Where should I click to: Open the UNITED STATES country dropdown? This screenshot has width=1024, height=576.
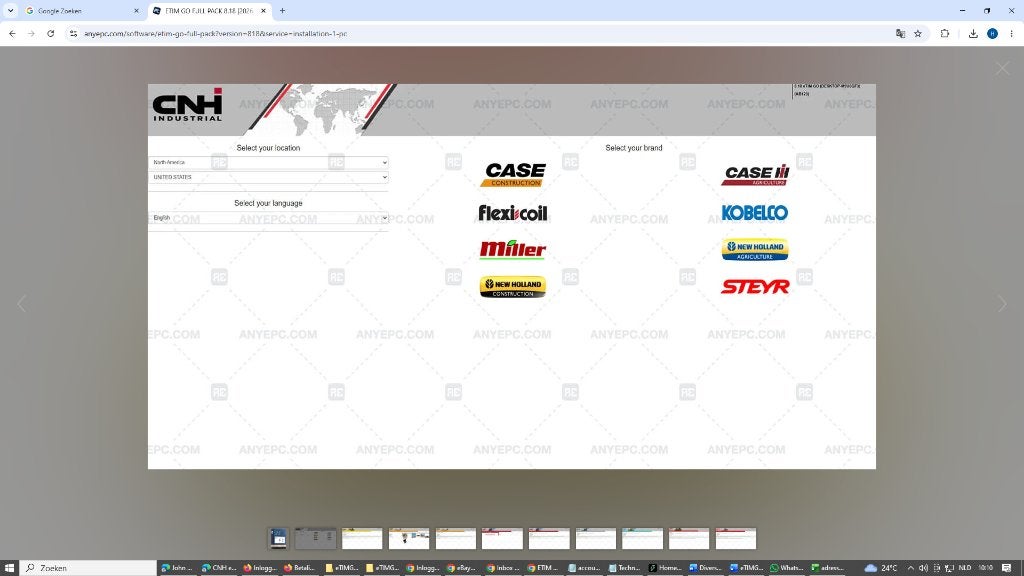(268, 177)
